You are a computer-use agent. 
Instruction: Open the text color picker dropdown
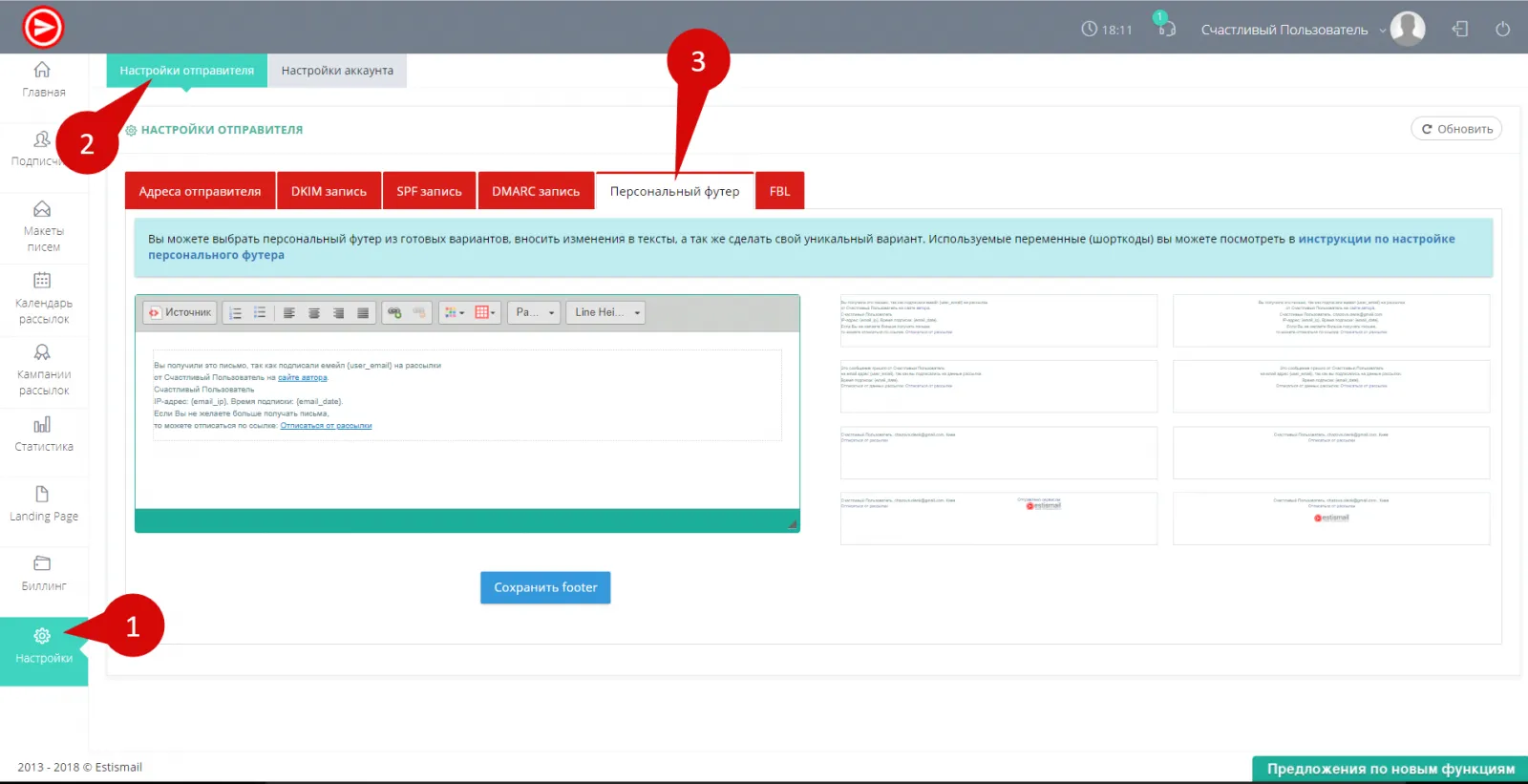(455, 313)
